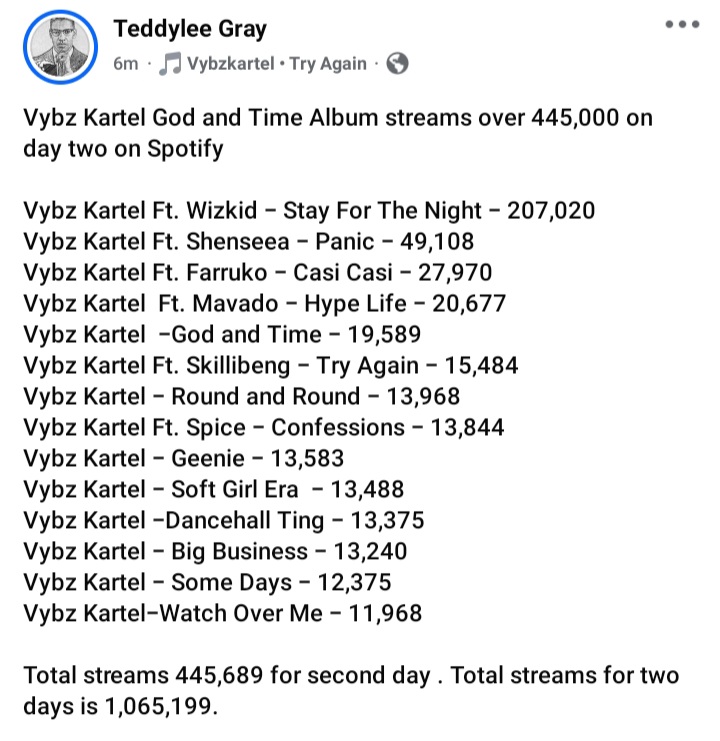
Task: Select the Skillibeng Try Again line
Action: pos(271,366)
